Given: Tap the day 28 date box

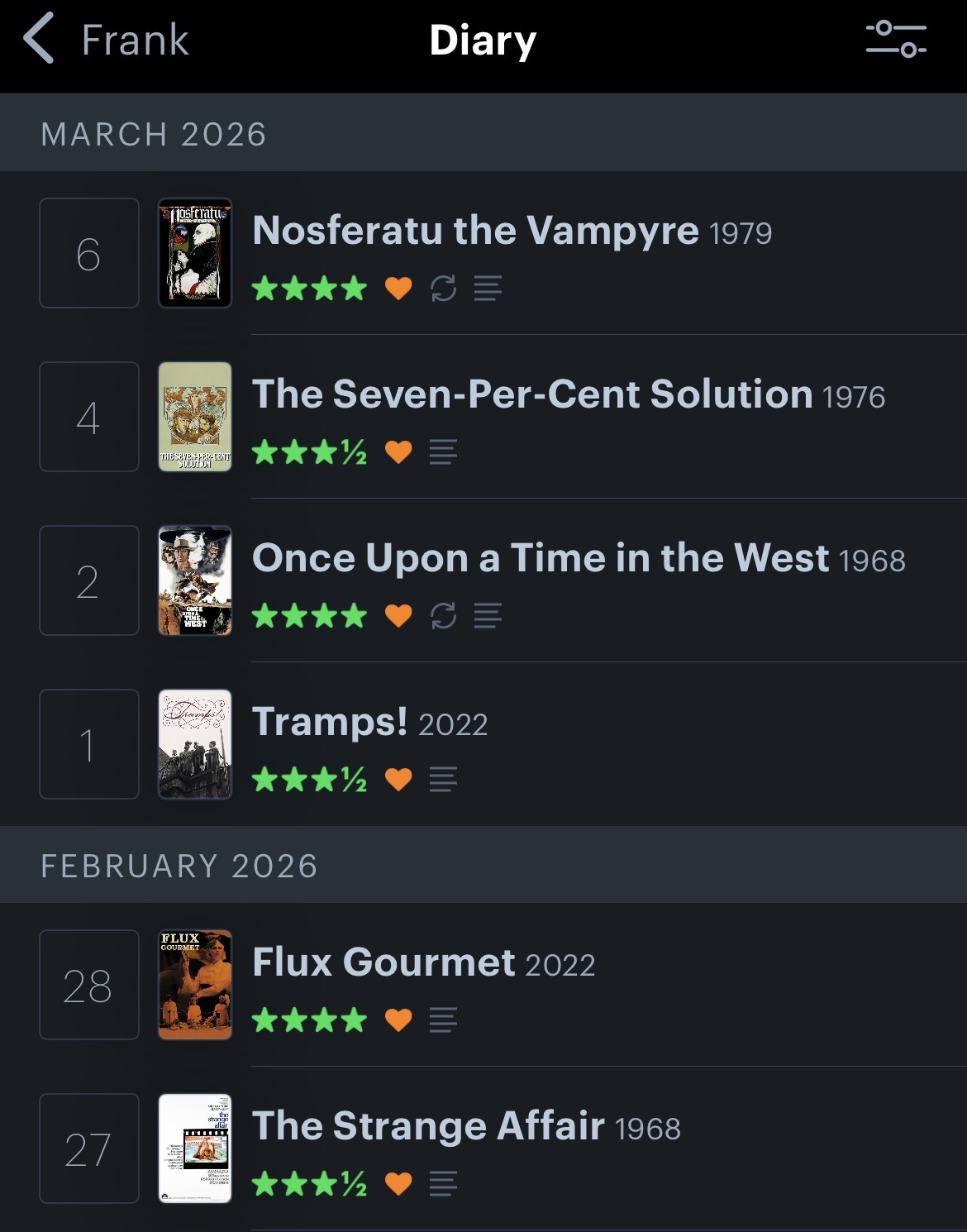Looking at the screenshot, I should (x=89, y=984).
